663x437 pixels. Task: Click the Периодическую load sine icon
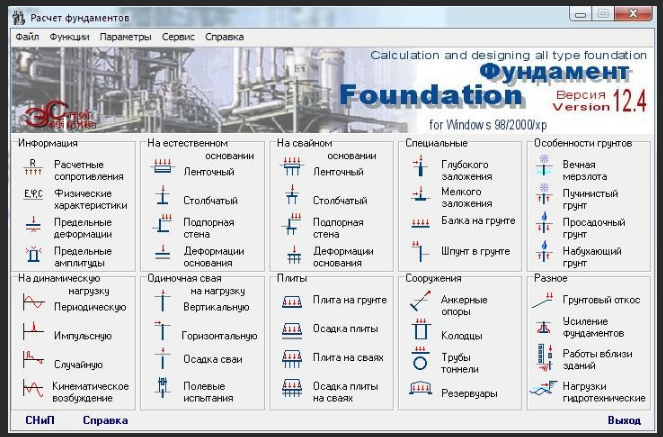(33, 302)
